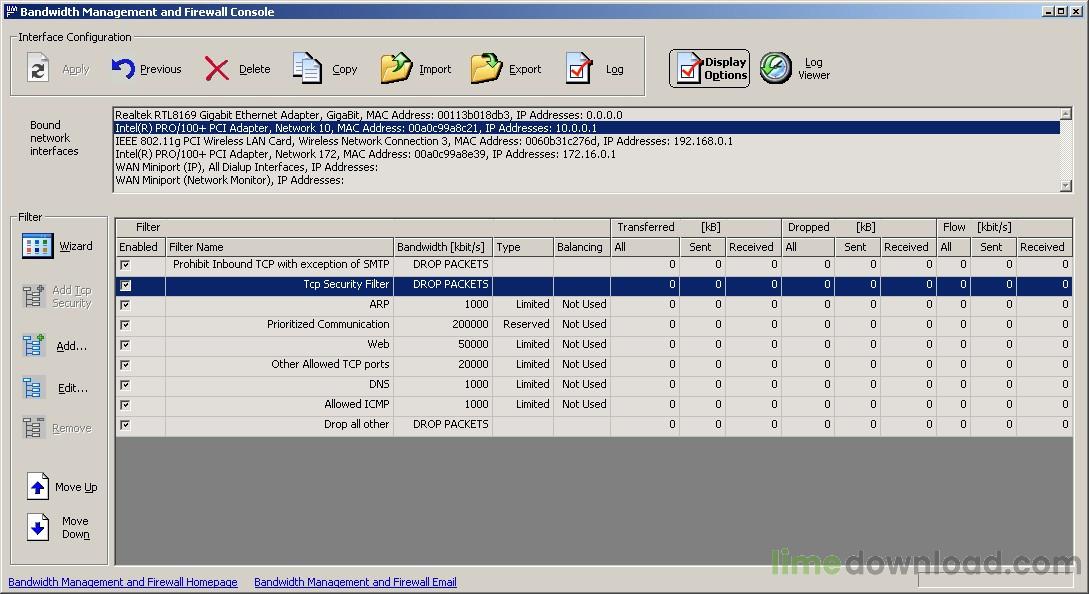The image size is (1089, 594).
Task: Click the Export folder icon
Action: click(486, 68)
